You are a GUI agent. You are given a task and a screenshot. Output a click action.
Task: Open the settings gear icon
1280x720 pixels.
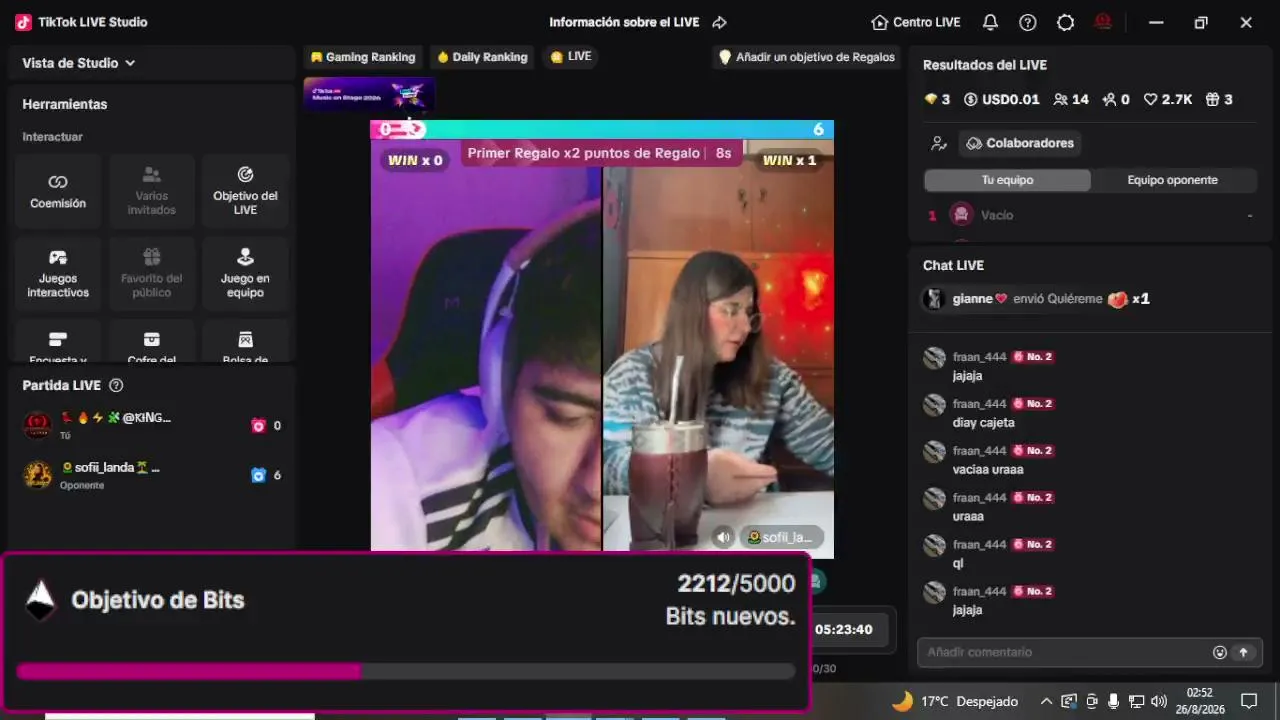coord(1066,22)
